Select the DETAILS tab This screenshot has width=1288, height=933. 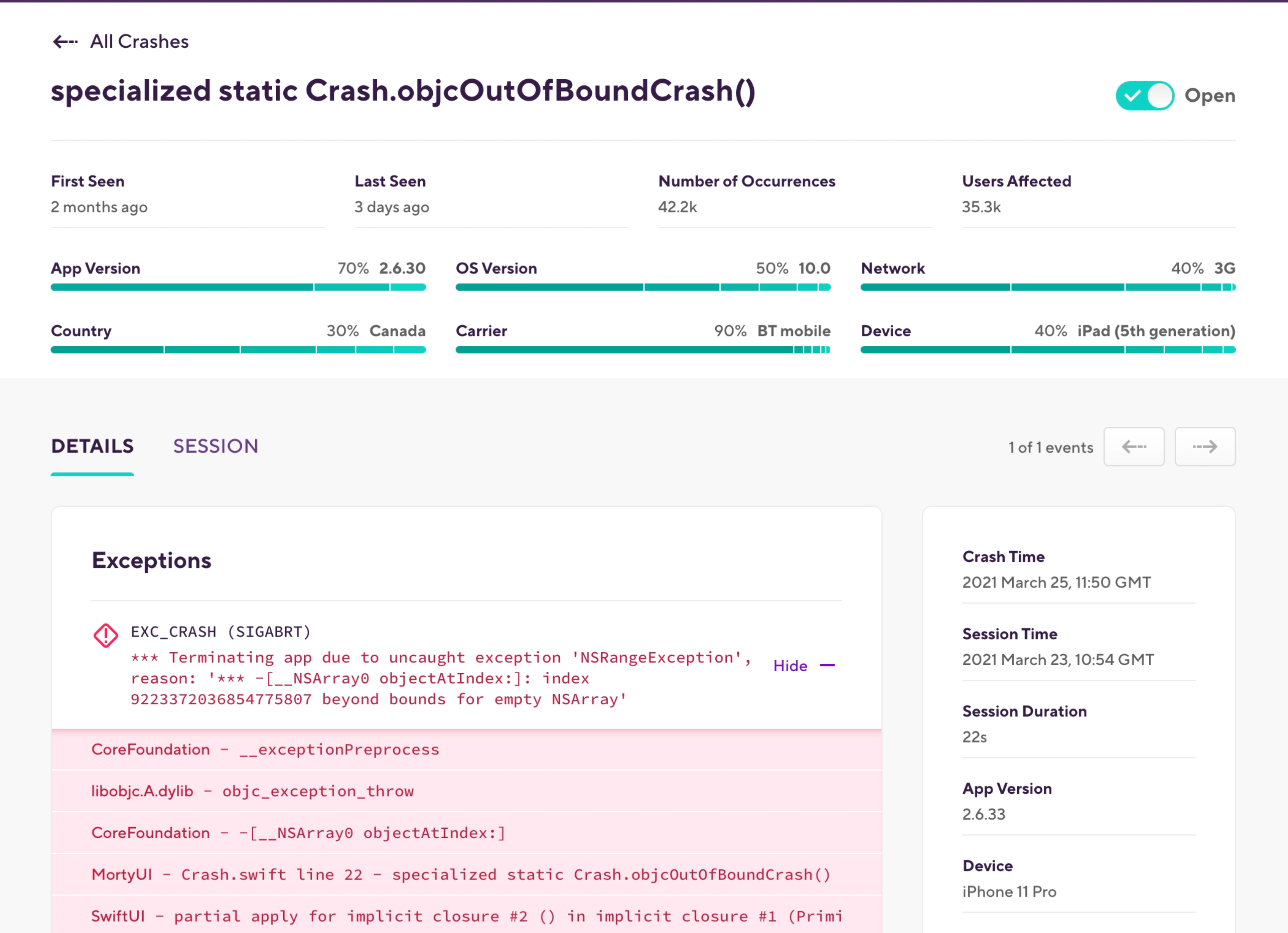(93, 446)
